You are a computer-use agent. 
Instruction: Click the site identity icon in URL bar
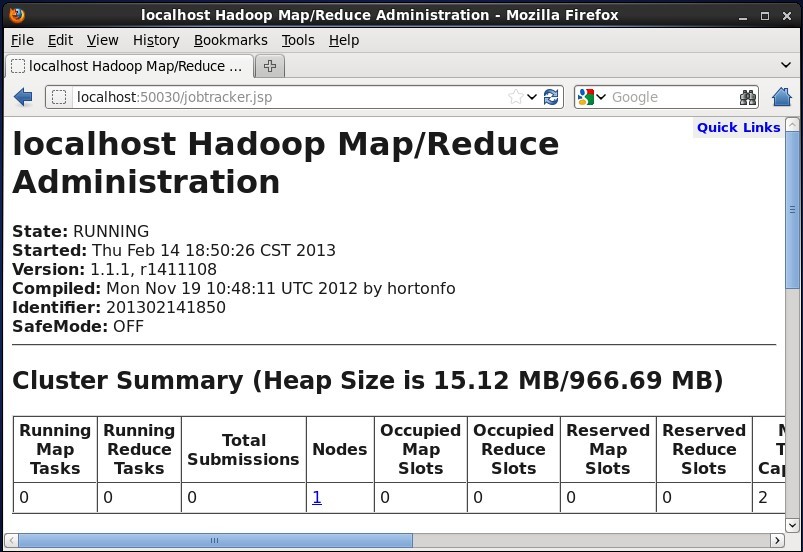point(59,97)
